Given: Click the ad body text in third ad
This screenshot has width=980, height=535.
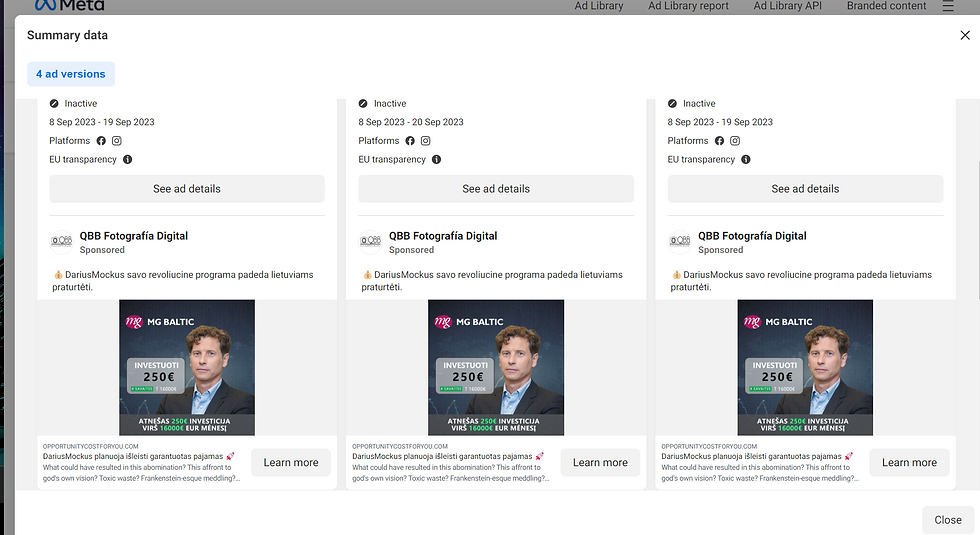Looking at the screenshot, I should click(x=801, y=281).
